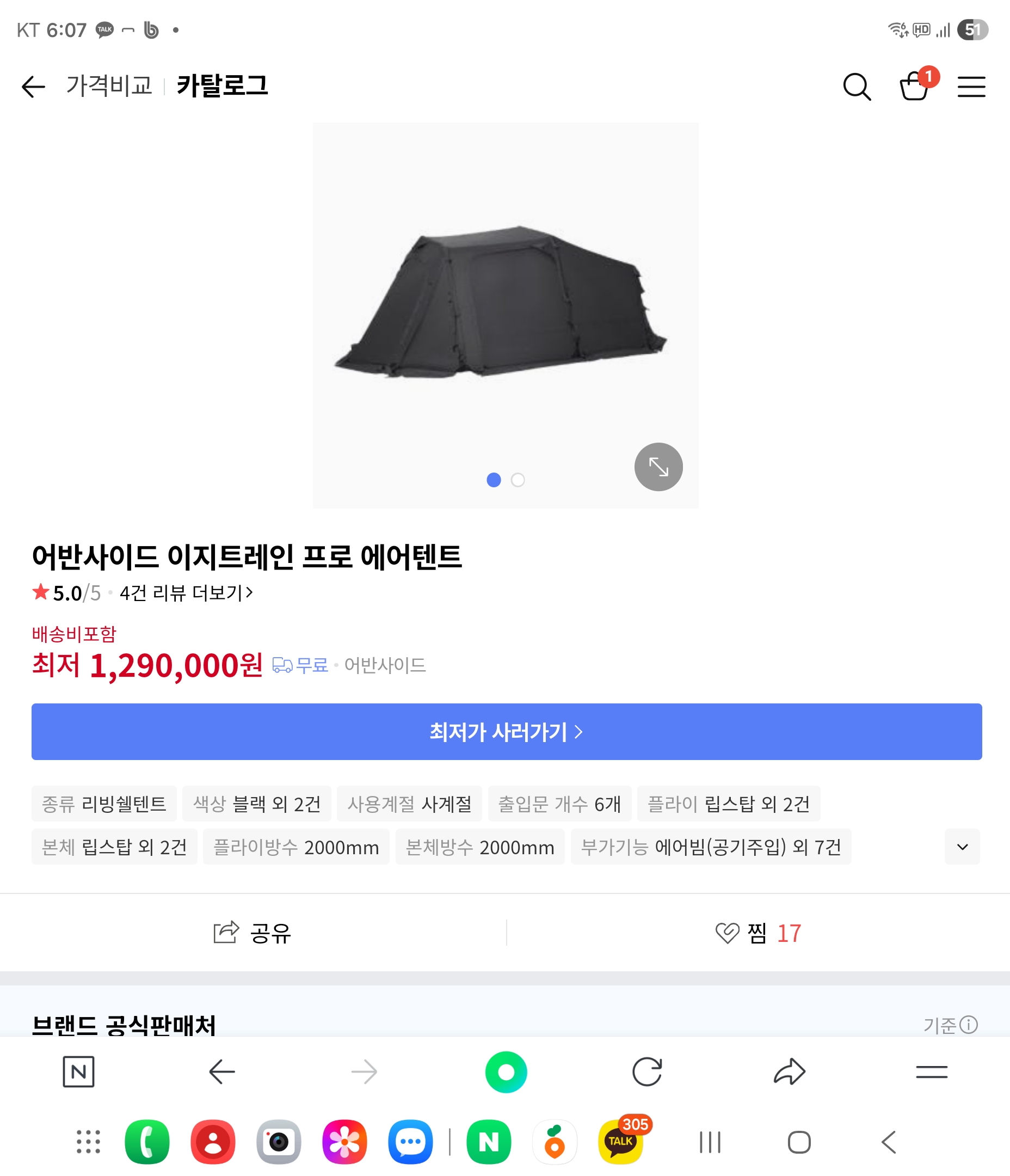Tap the 공유 share button
This screenshot has height=1176, width=1010.
tap(253, 933)
